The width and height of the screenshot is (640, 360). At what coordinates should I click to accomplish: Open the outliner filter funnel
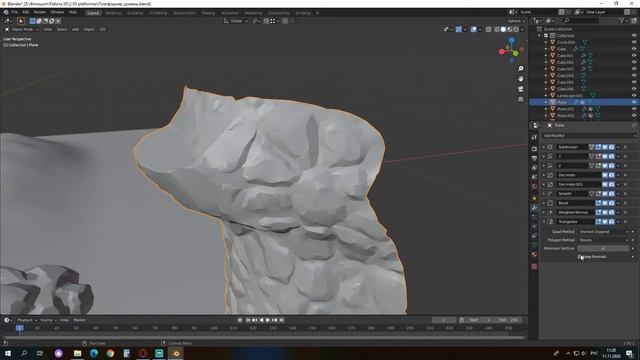622,20
